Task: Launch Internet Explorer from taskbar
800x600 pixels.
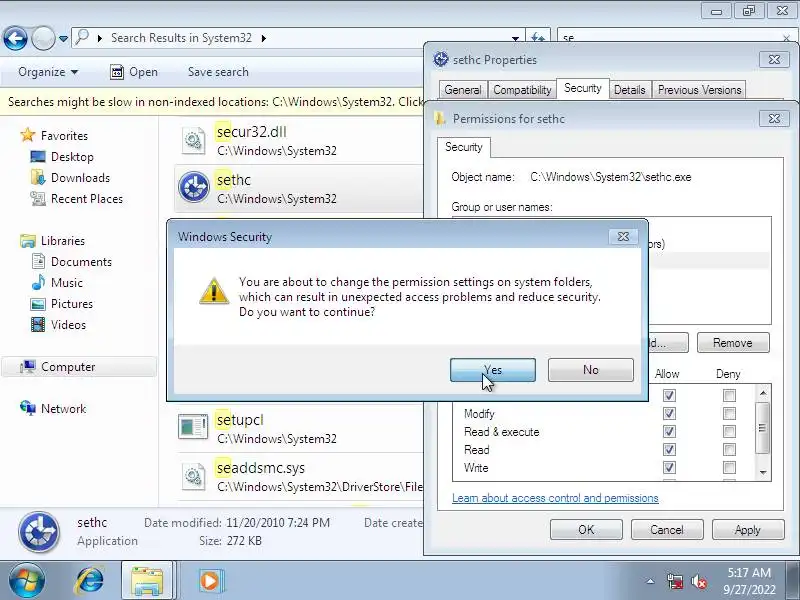Action: (x=90, y=581)
